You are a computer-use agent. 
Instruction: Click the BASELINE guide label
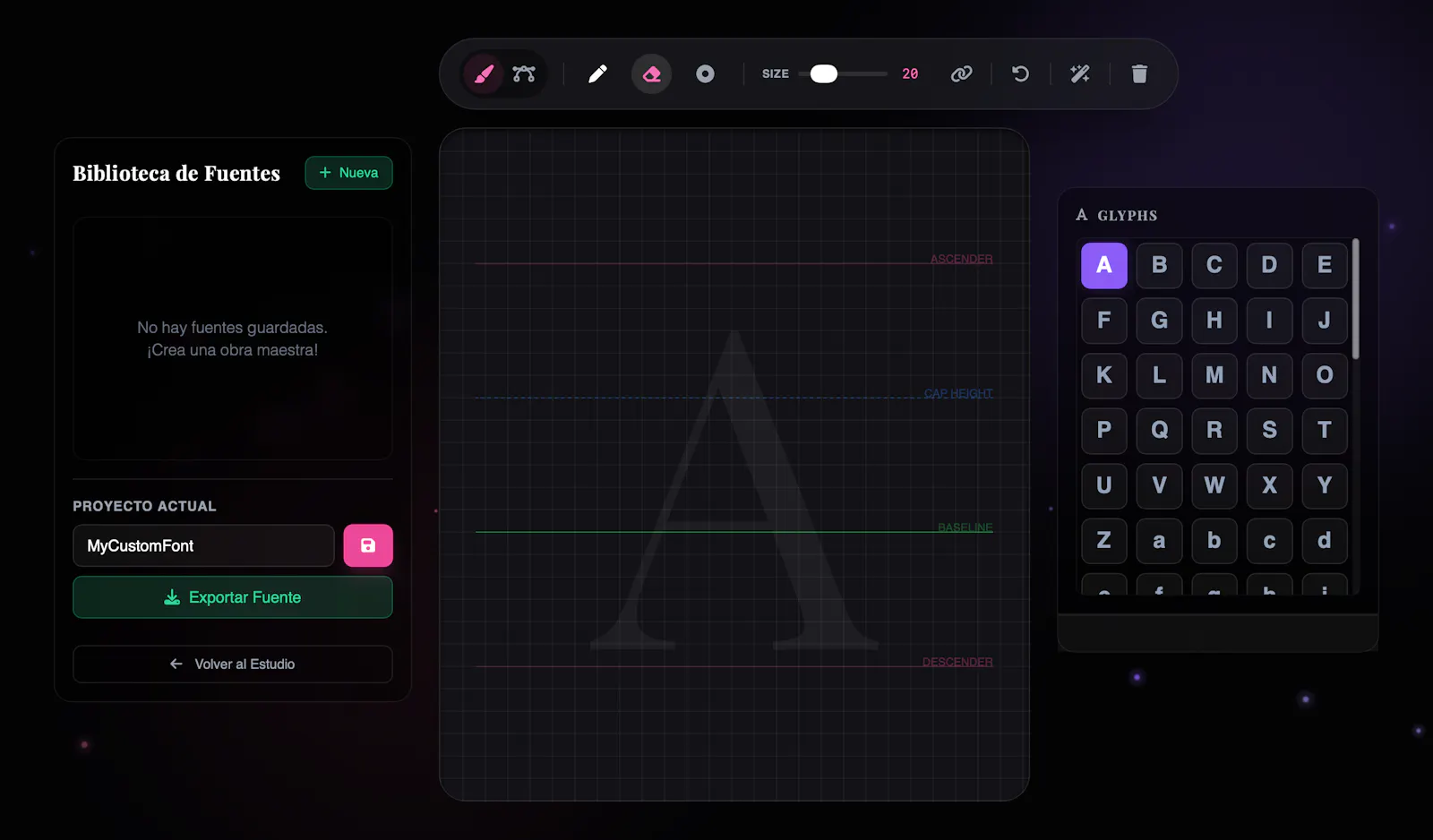[965, 527]
